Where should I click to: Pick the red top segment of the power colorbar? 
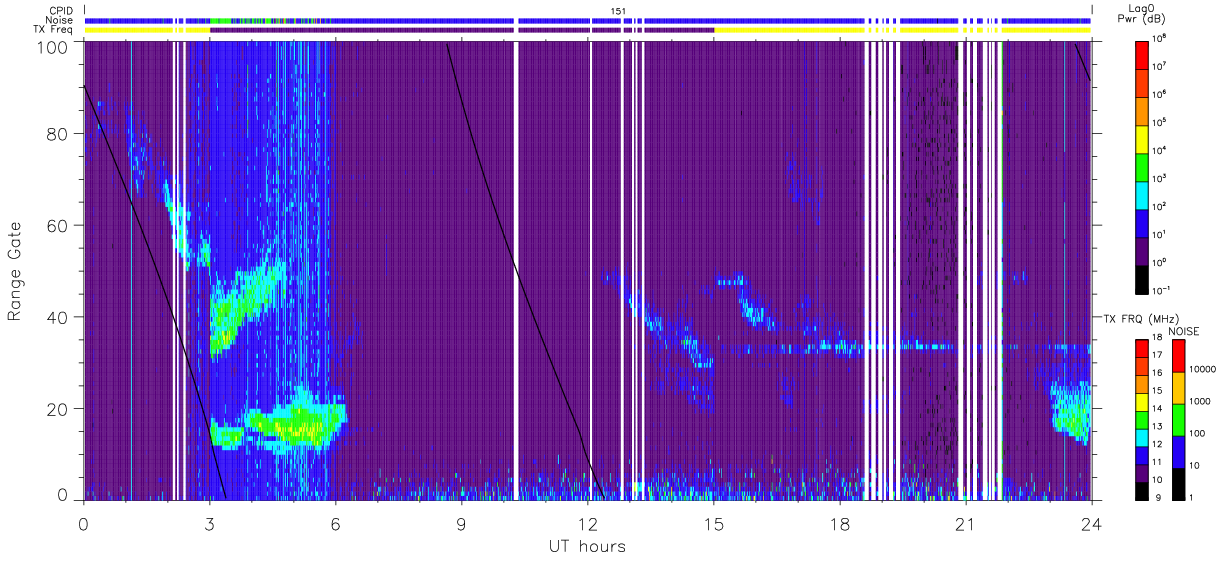tap(1142, 54)
